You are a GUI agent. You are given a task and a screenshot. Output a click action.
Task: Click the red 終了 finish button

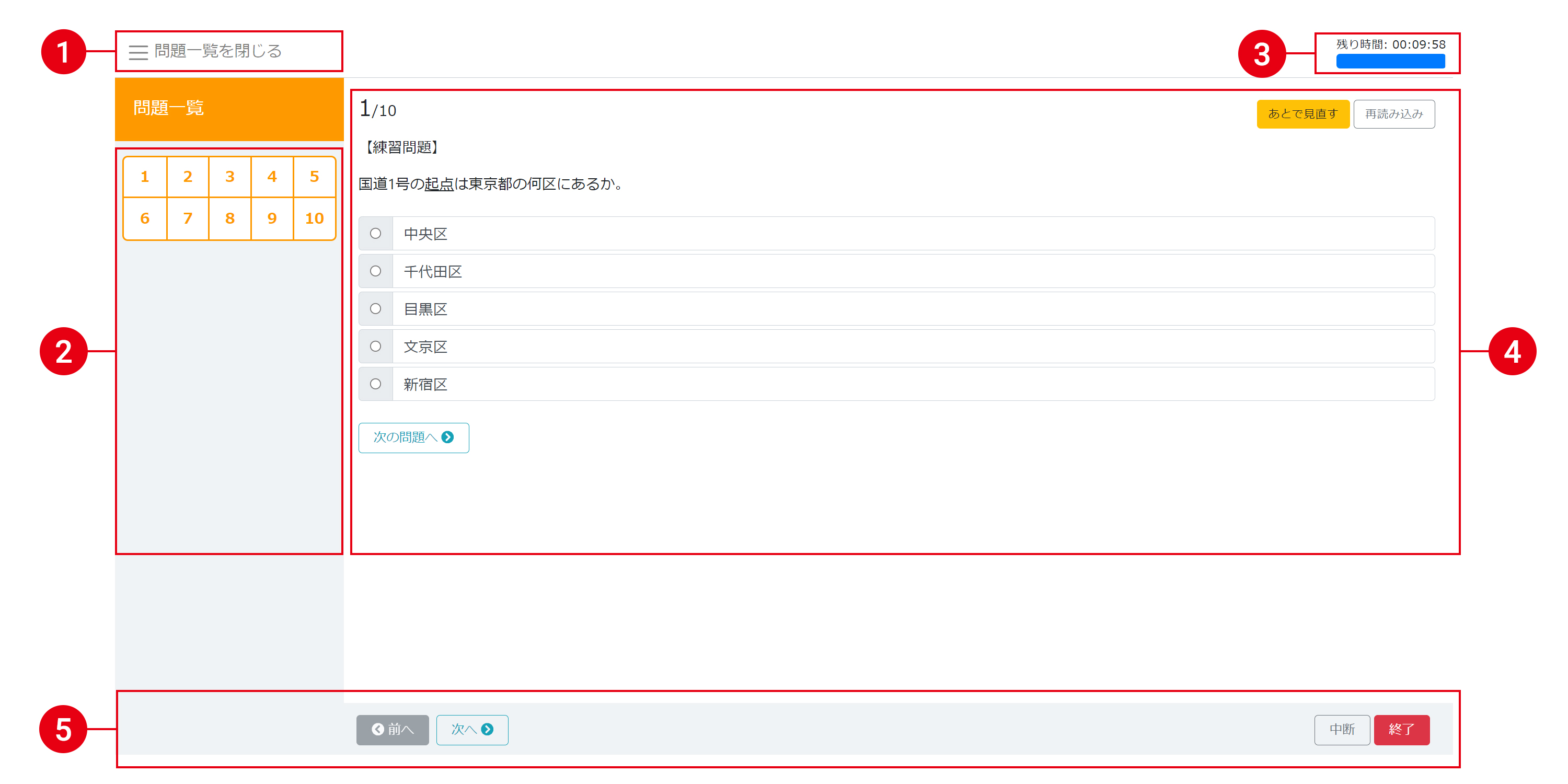coord(1401,729)
